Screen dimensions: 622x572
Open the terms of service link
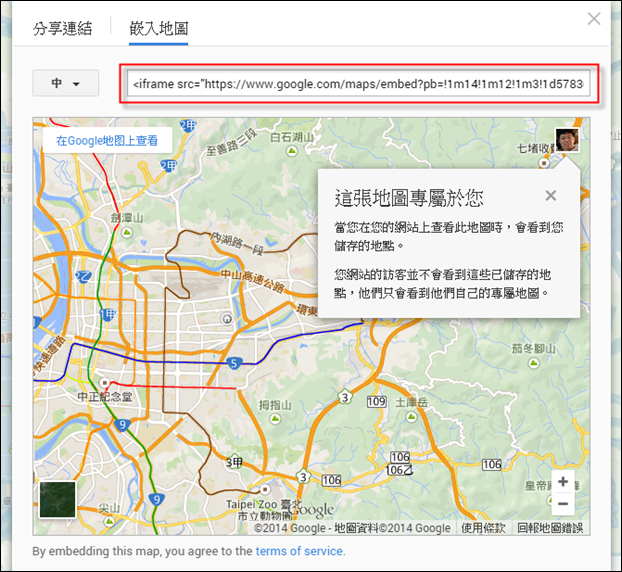click(299, 551)
